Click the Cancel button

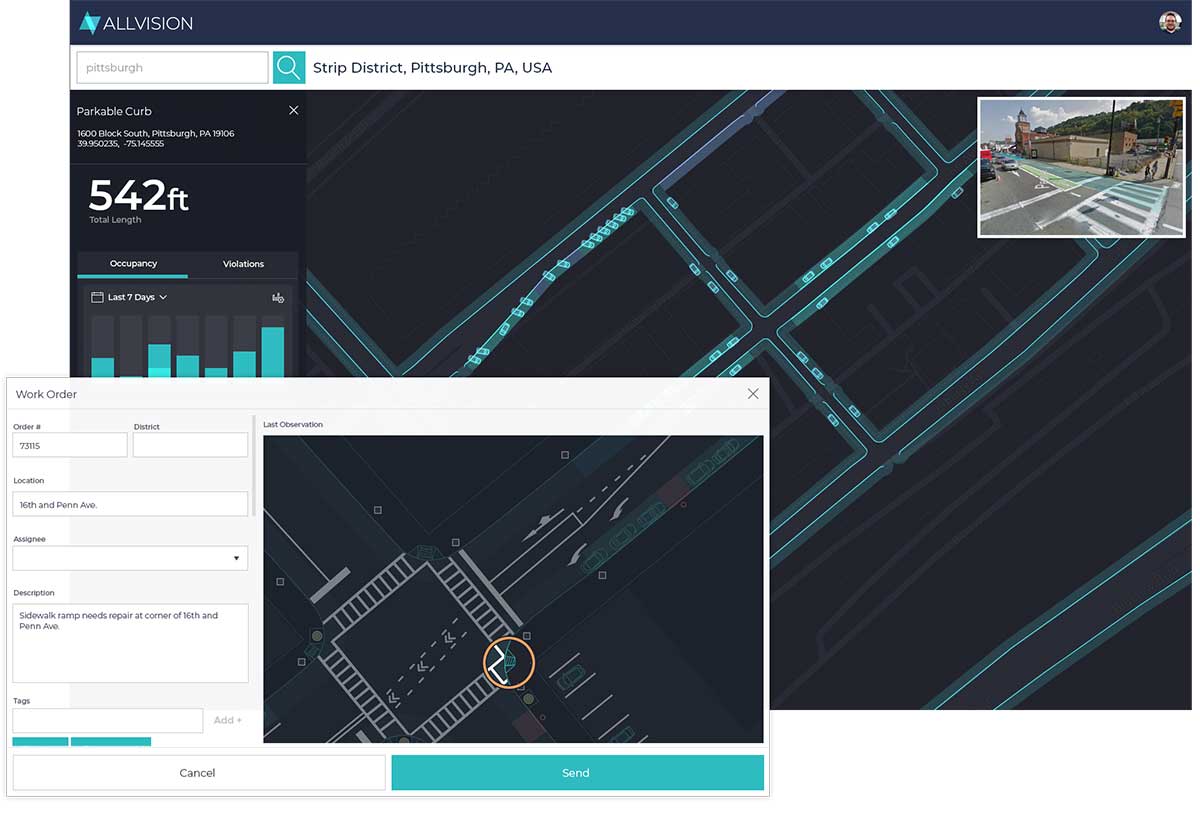click(198, 773)
